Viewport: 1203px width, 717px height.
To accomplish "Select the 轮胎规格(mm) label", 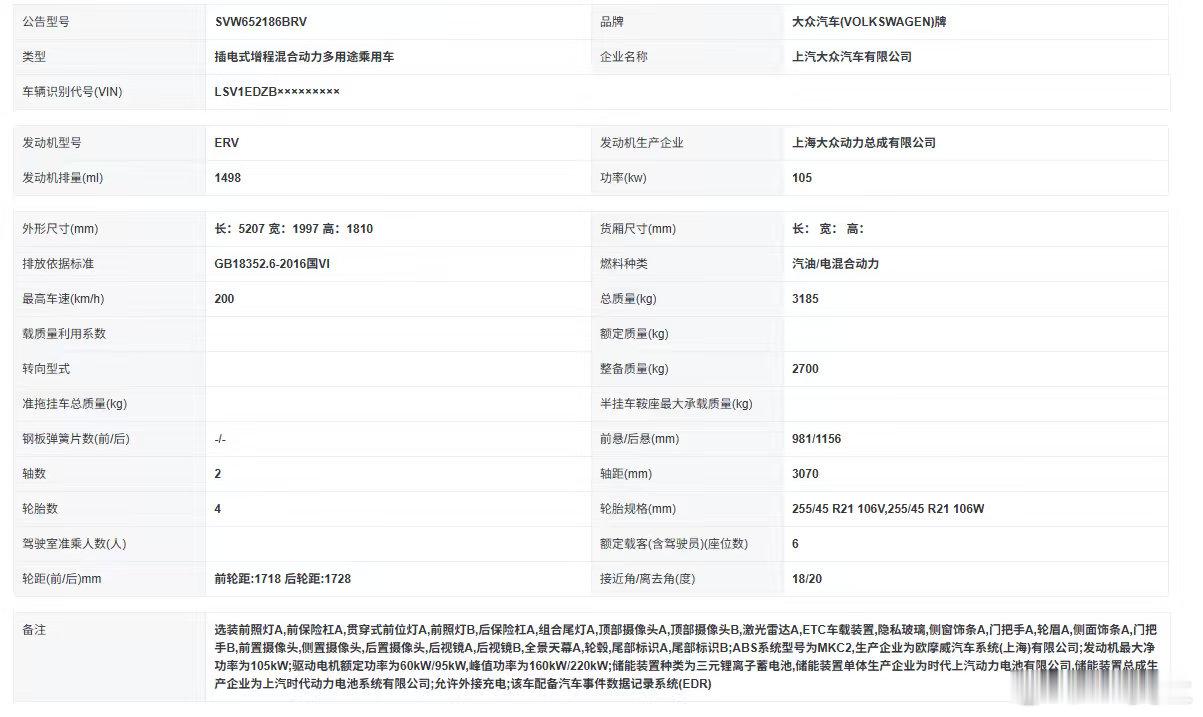I will coord(637,509).
